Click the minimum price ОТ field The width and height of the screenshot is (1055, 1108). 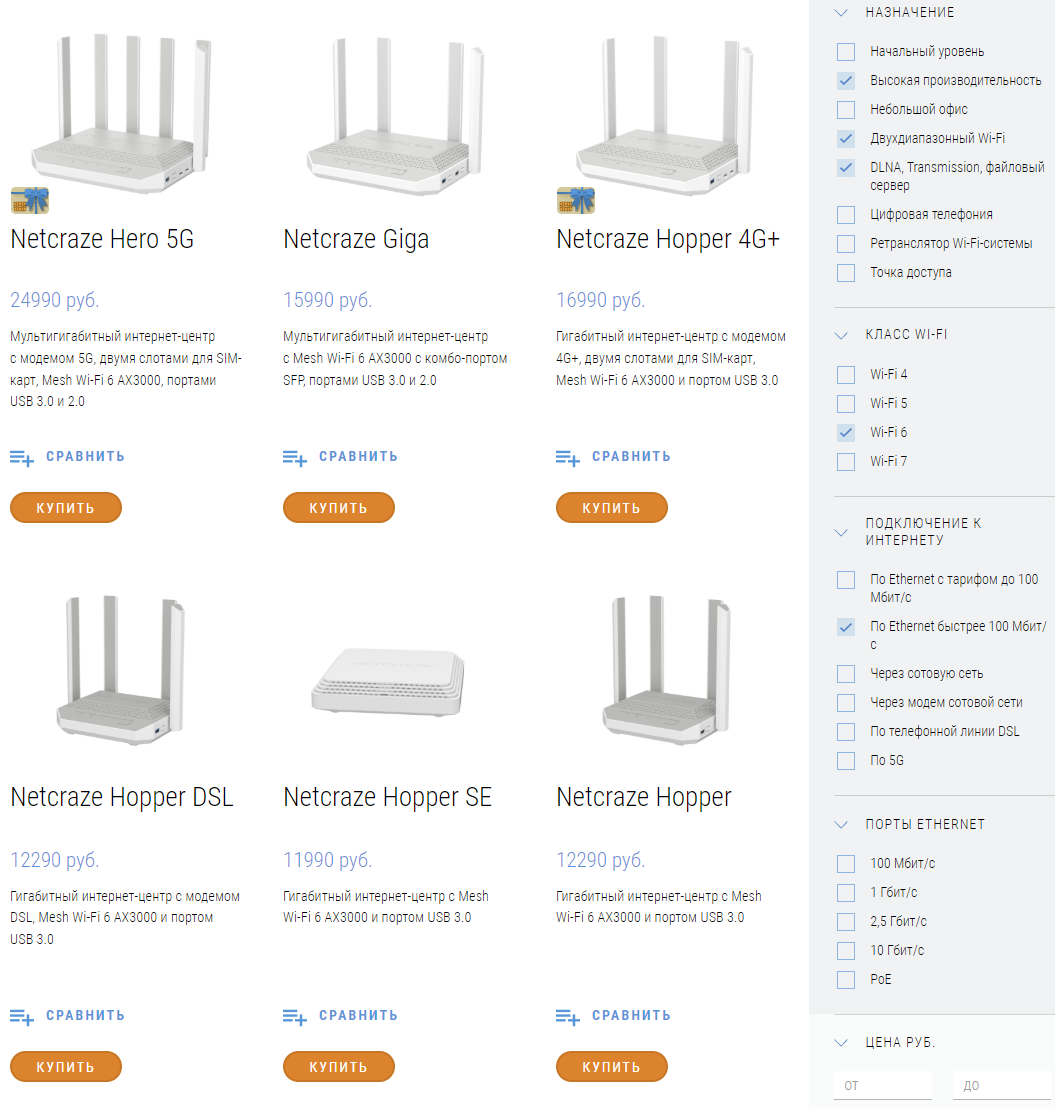coord(883,1085)
